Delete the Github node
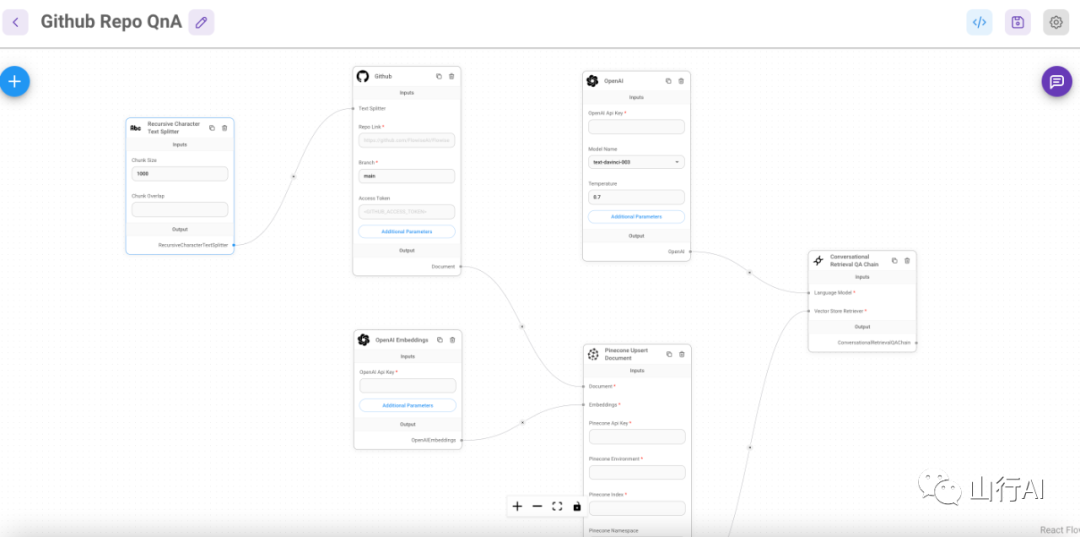This screenshot has width=1080, height=537. point(452,76)
